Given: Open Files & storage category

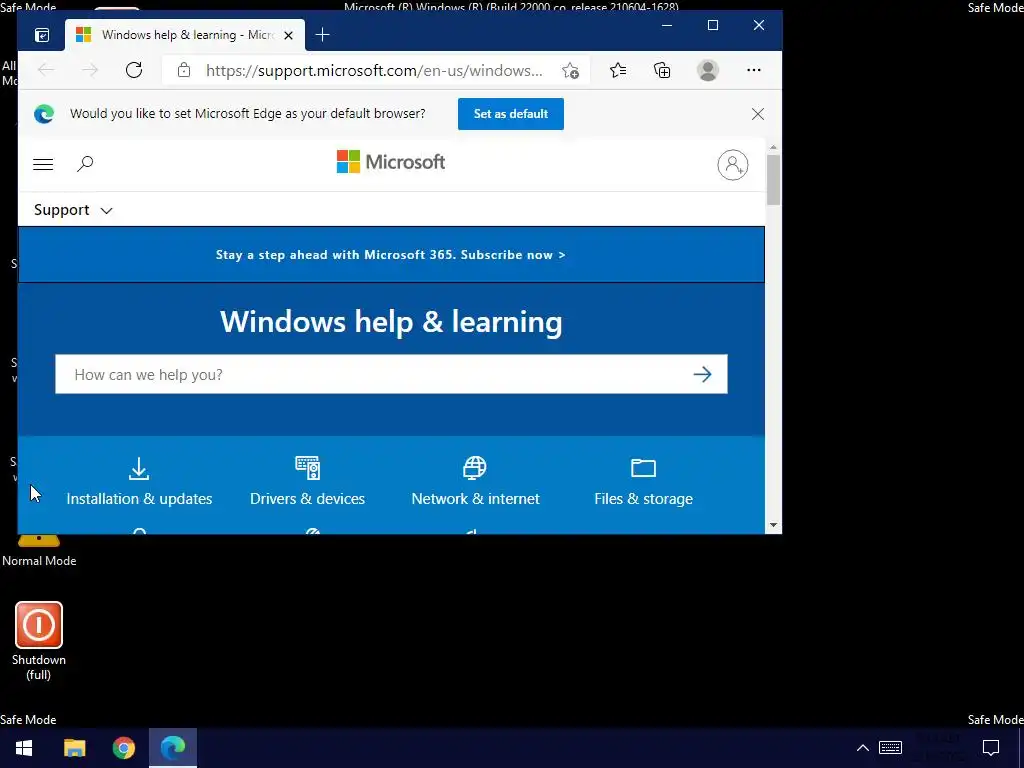Looking at the screenshot, I should point(643,482).
